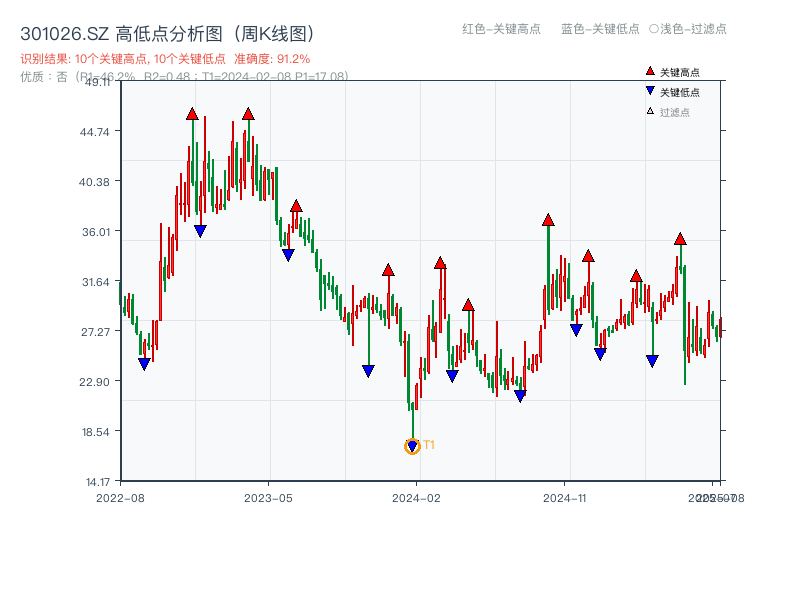Click the T1 label beside the orange circle
Image resolution: width=800 pixels, height=600 pixels.
(429, 444)
